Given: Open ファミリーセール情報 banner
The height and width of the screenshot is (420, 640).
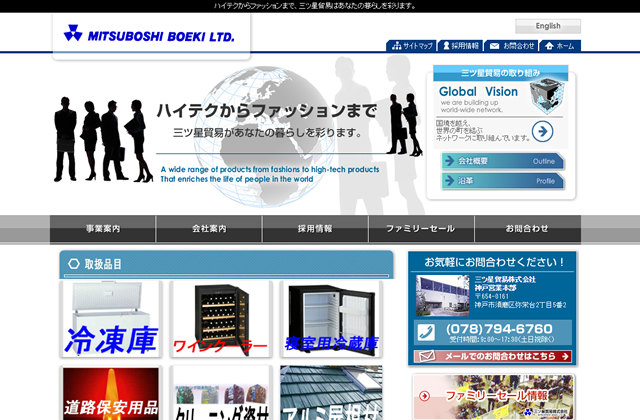Looking at the screenshot, I should 493,397.
